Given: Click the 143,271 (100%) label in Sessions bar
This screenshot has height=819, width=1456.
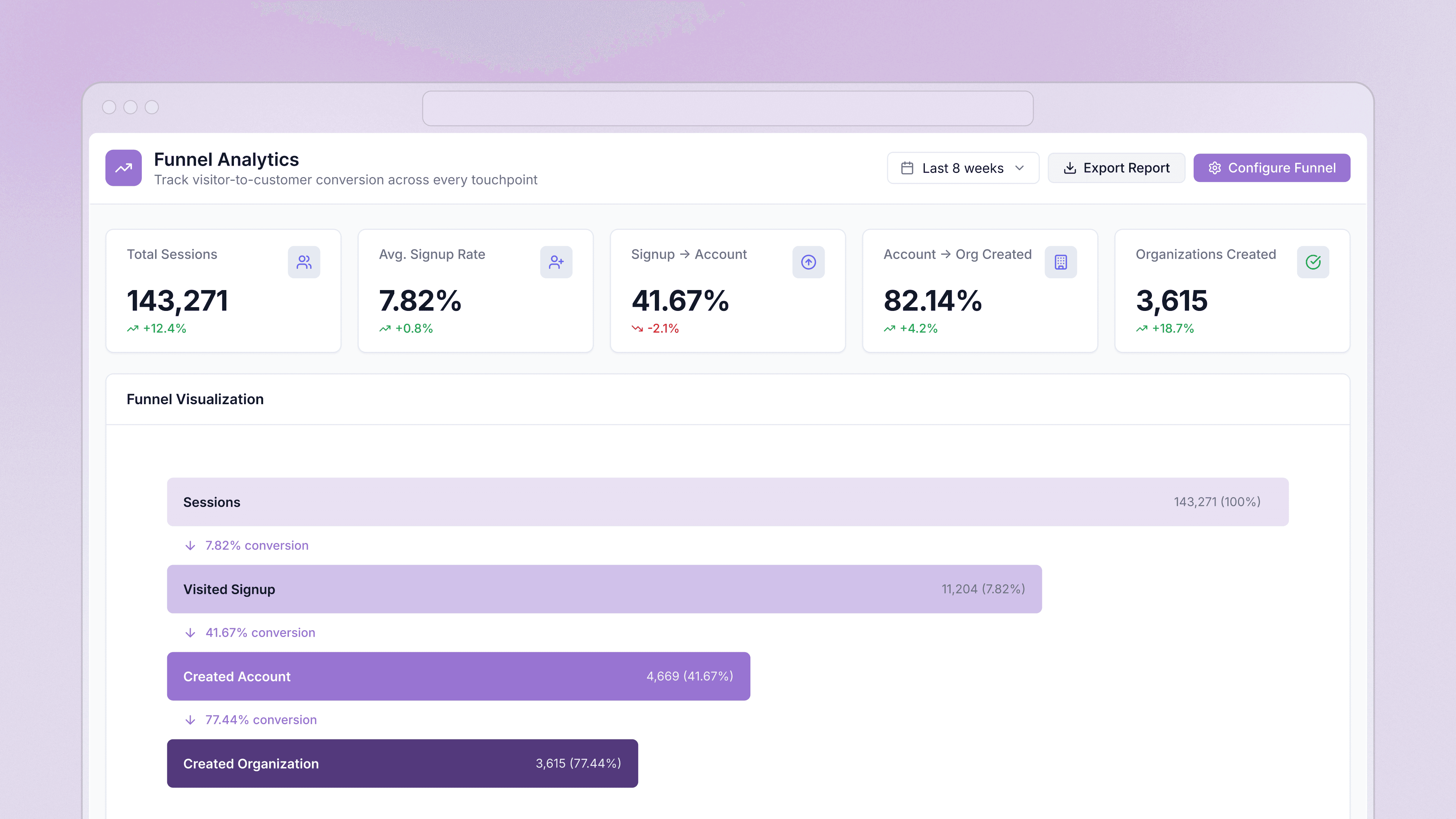Looking at the screenshot, I should tap(1217, 502).
